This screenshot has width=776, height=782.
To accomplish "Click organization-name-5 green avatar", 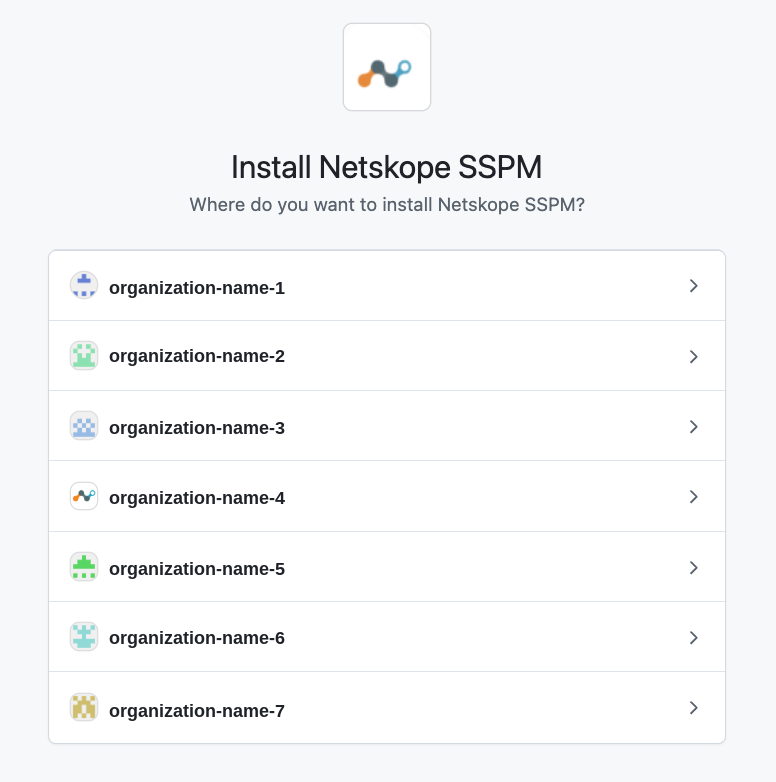I will (84, 567).
